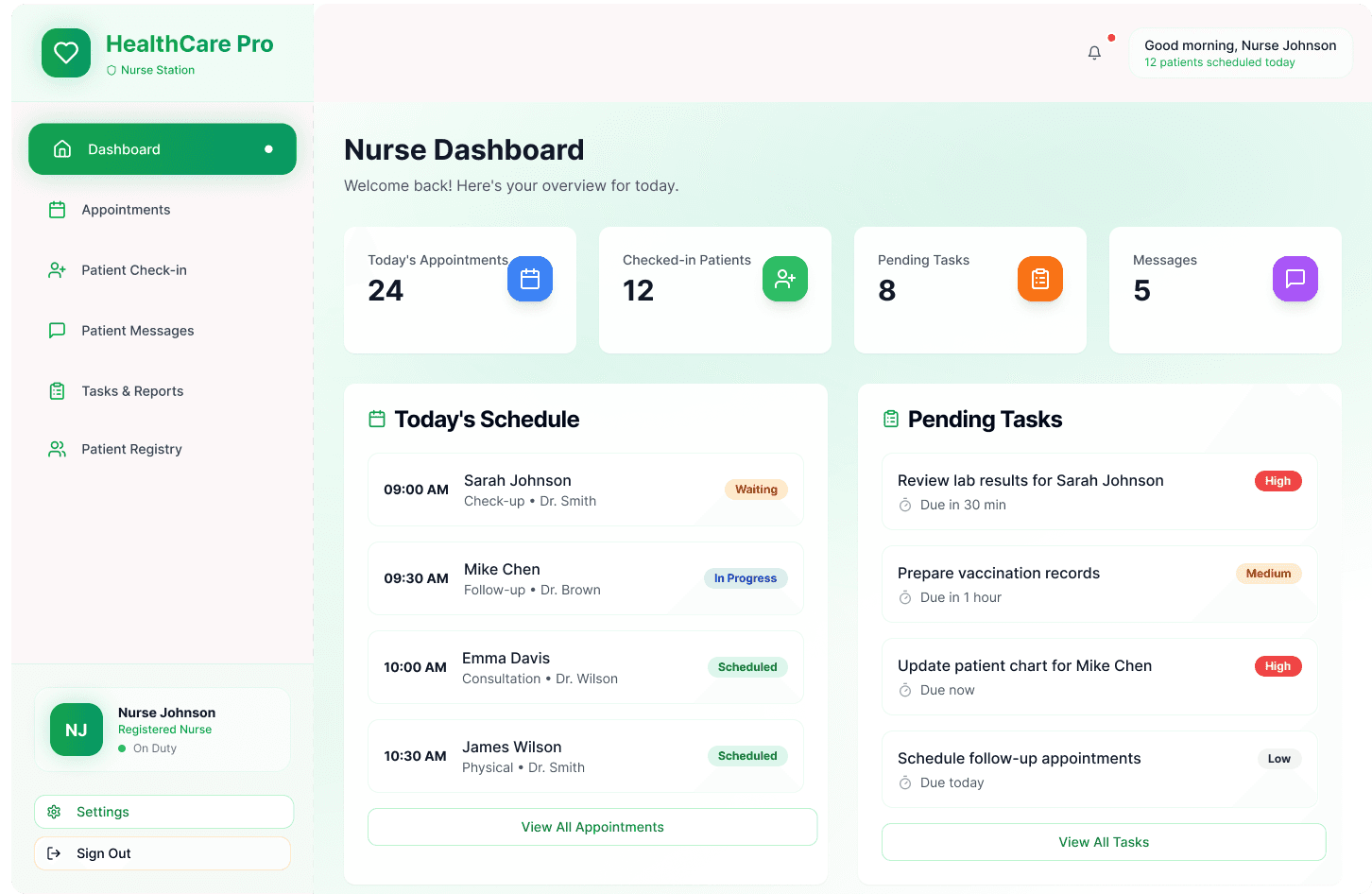Click the Patient Check-in user icon in sidebar
The width and height of the screenshot is (1372, 894).
pyautogui.click(x=57, y=270)
